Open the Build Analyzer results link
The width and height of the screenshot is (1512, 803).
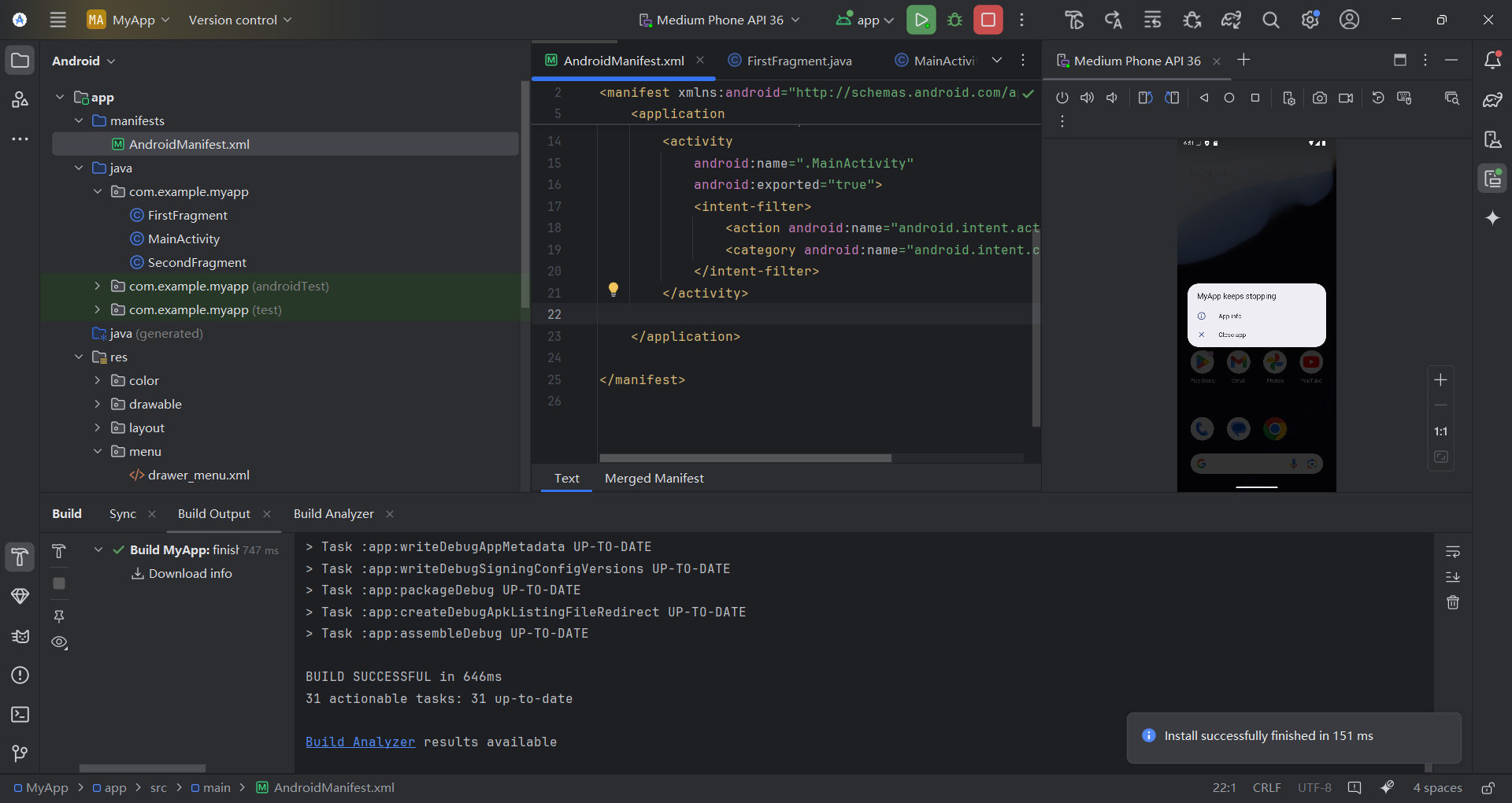tap(360, 742)
